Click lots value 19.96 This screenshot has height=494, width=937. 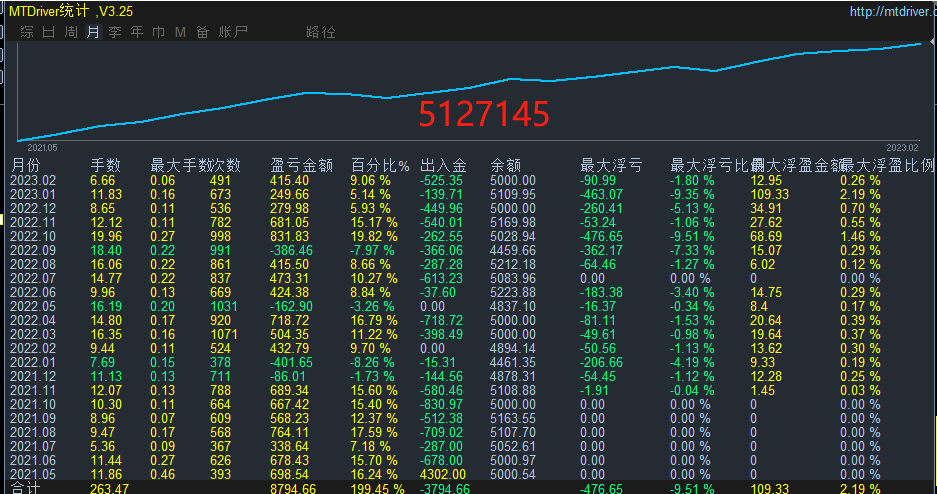(106, 237)
